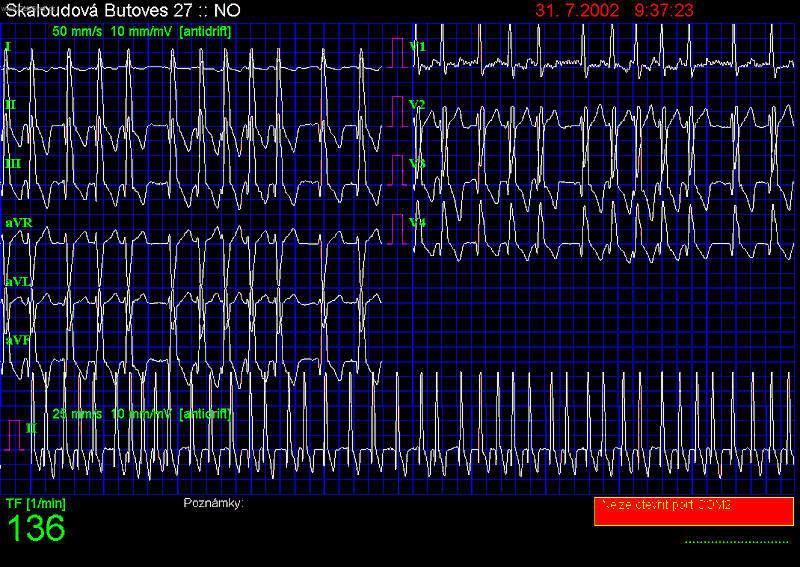Click the aVF lead label
The width and height of the screenshot is (800, 567).
17,340
